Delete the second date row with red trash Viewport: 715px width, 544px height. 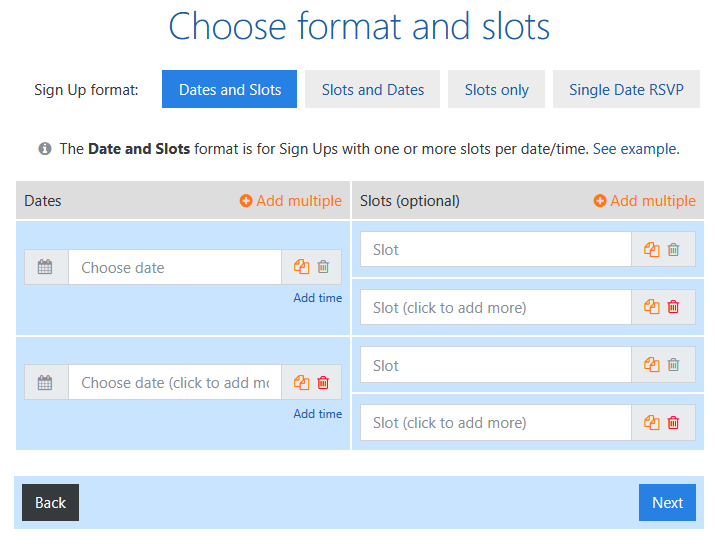click(323, 382)
